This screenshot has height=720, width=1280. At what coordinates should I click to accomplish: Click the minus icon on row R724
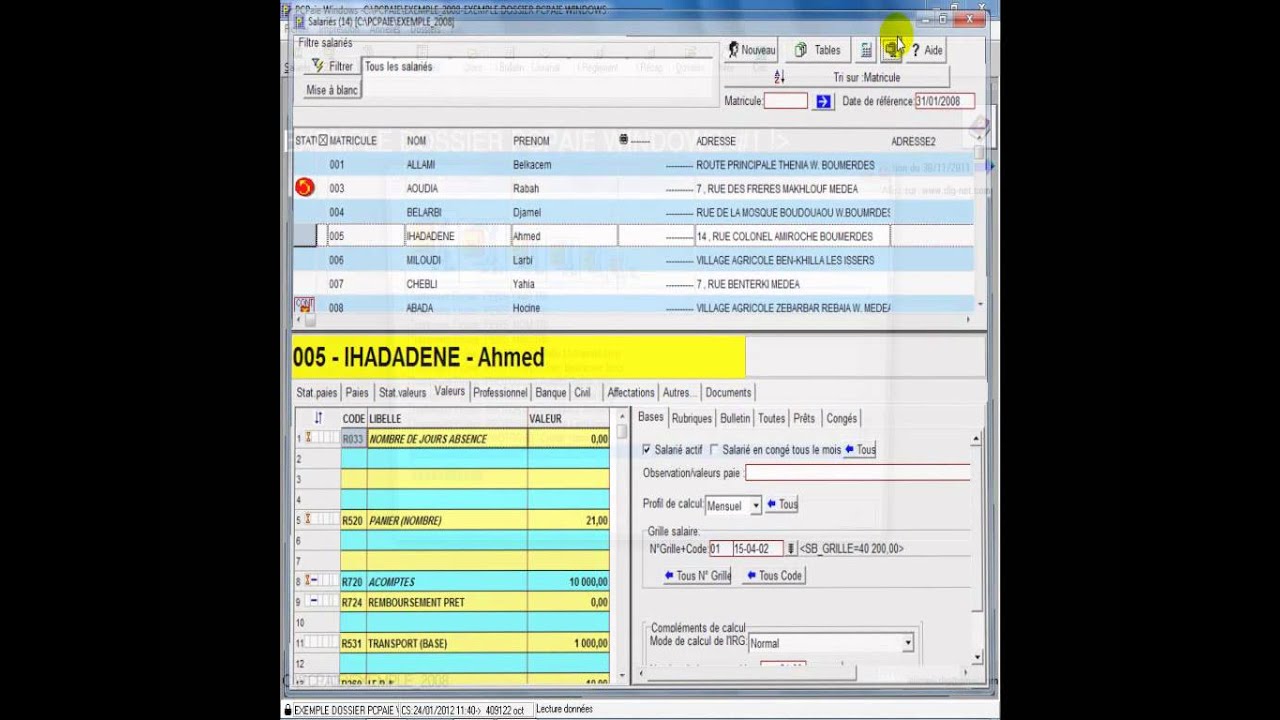[x=314, y=602]
